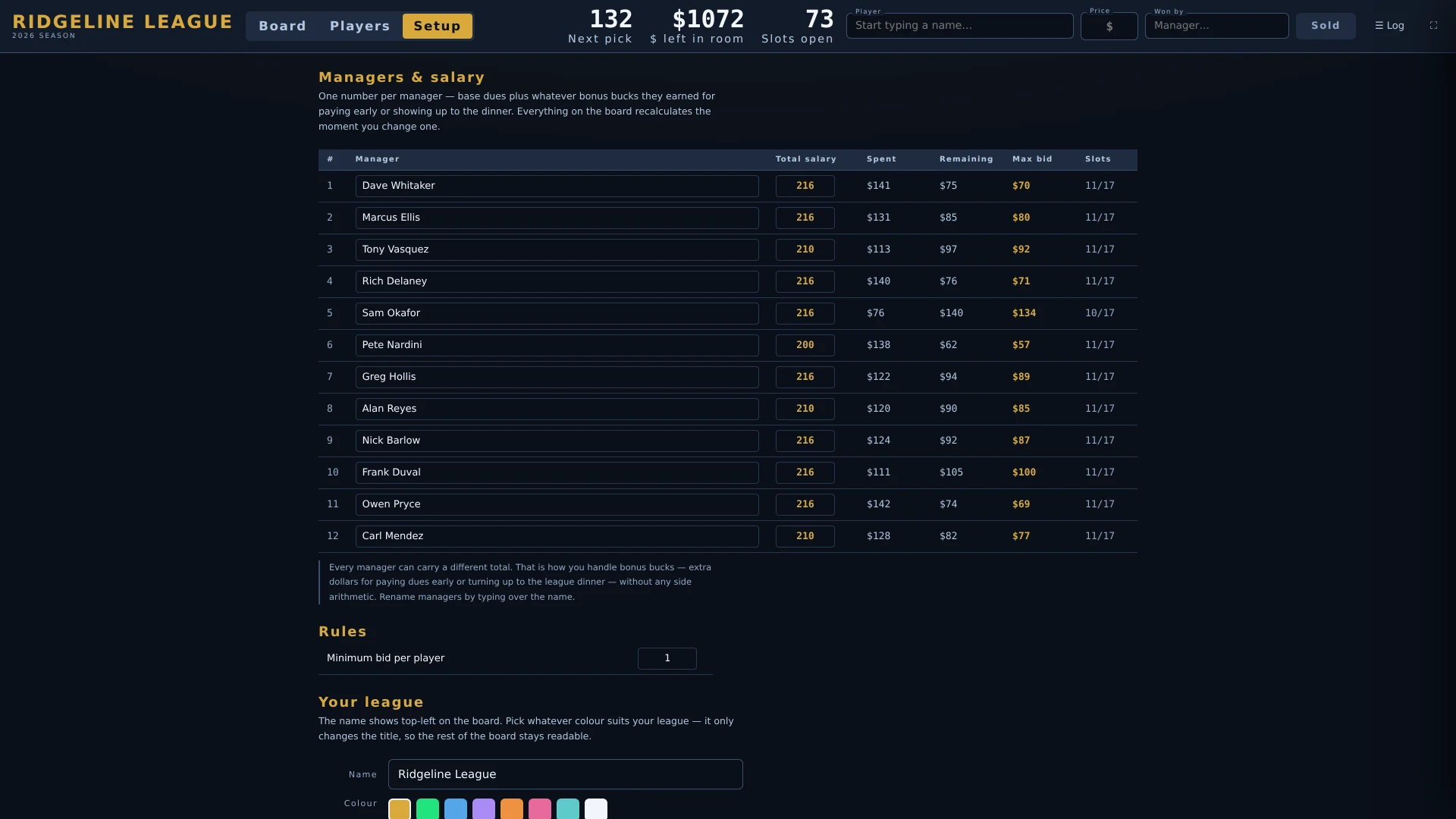Edit the league Name field
The width and height of the screenshot is (1456, 819).
point(565,774)
